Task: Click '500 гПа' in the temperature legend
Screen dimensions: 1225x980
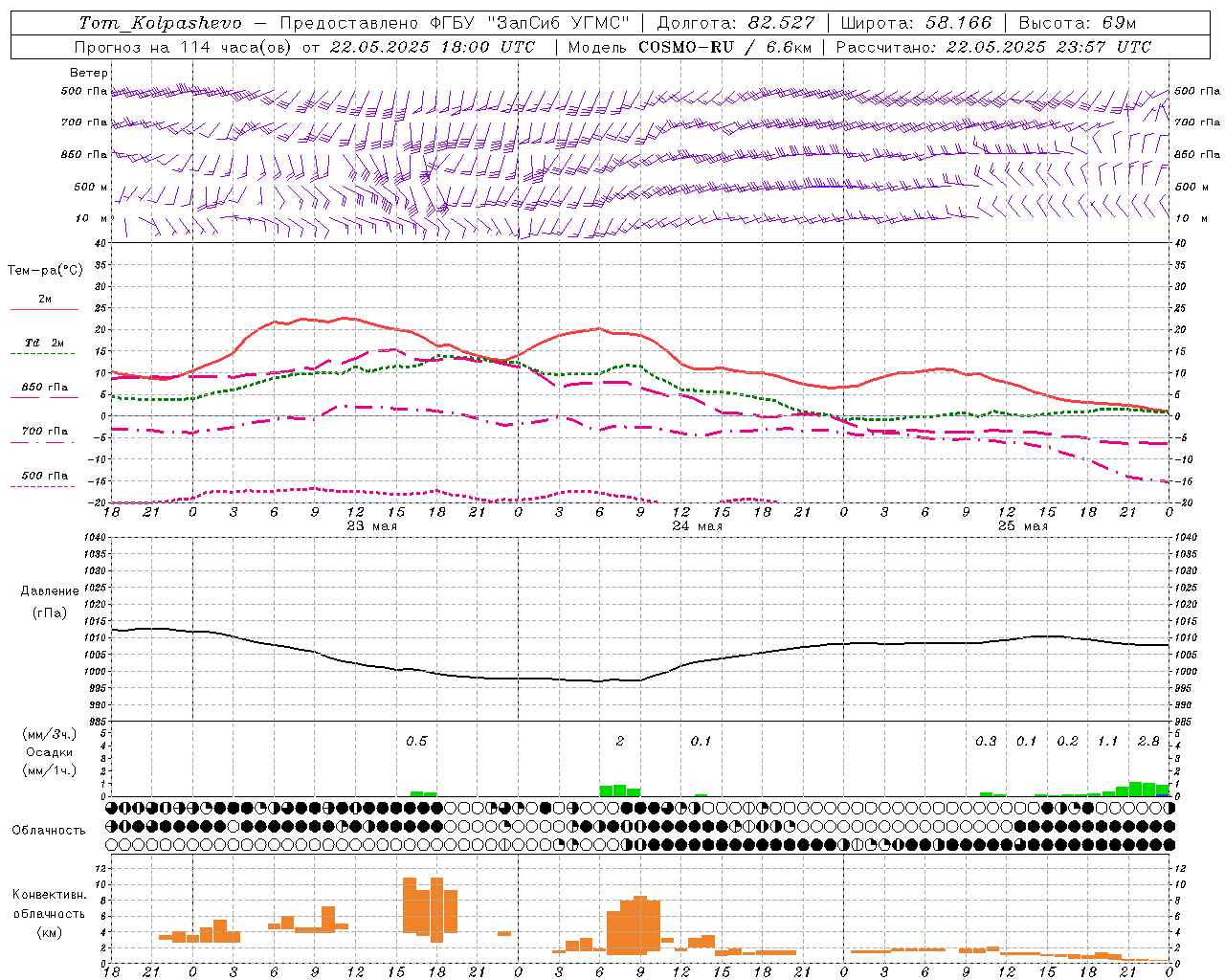Action: pos(45,476)
